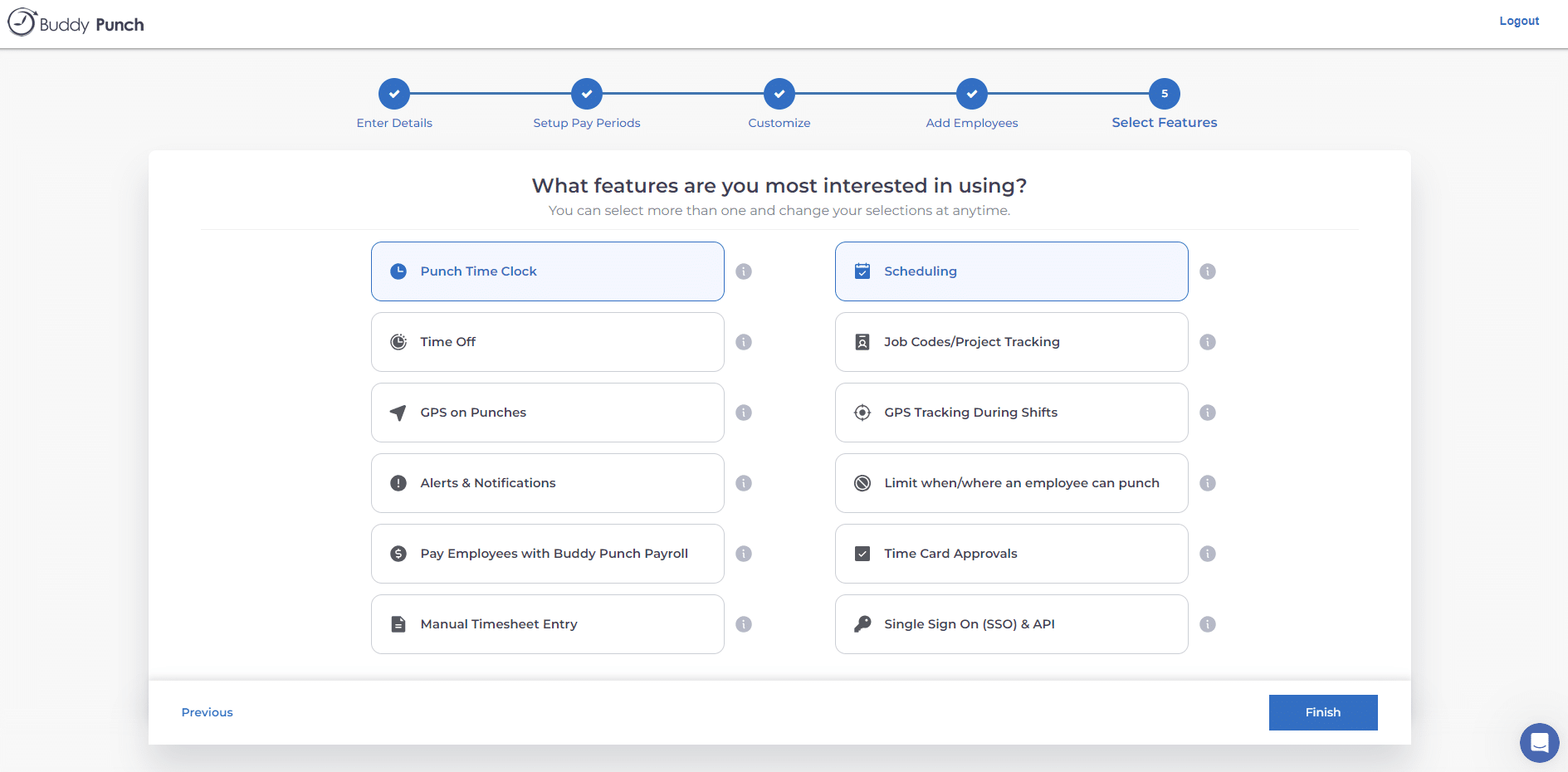1568x772 pixels.
Task: Click the Previous link
Action: point(208,712)
